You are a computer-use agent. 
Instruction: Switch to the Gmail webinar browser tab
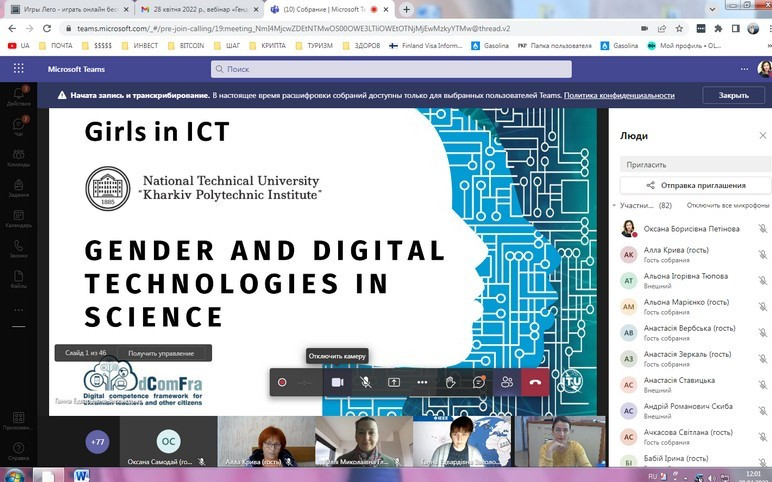199,9
